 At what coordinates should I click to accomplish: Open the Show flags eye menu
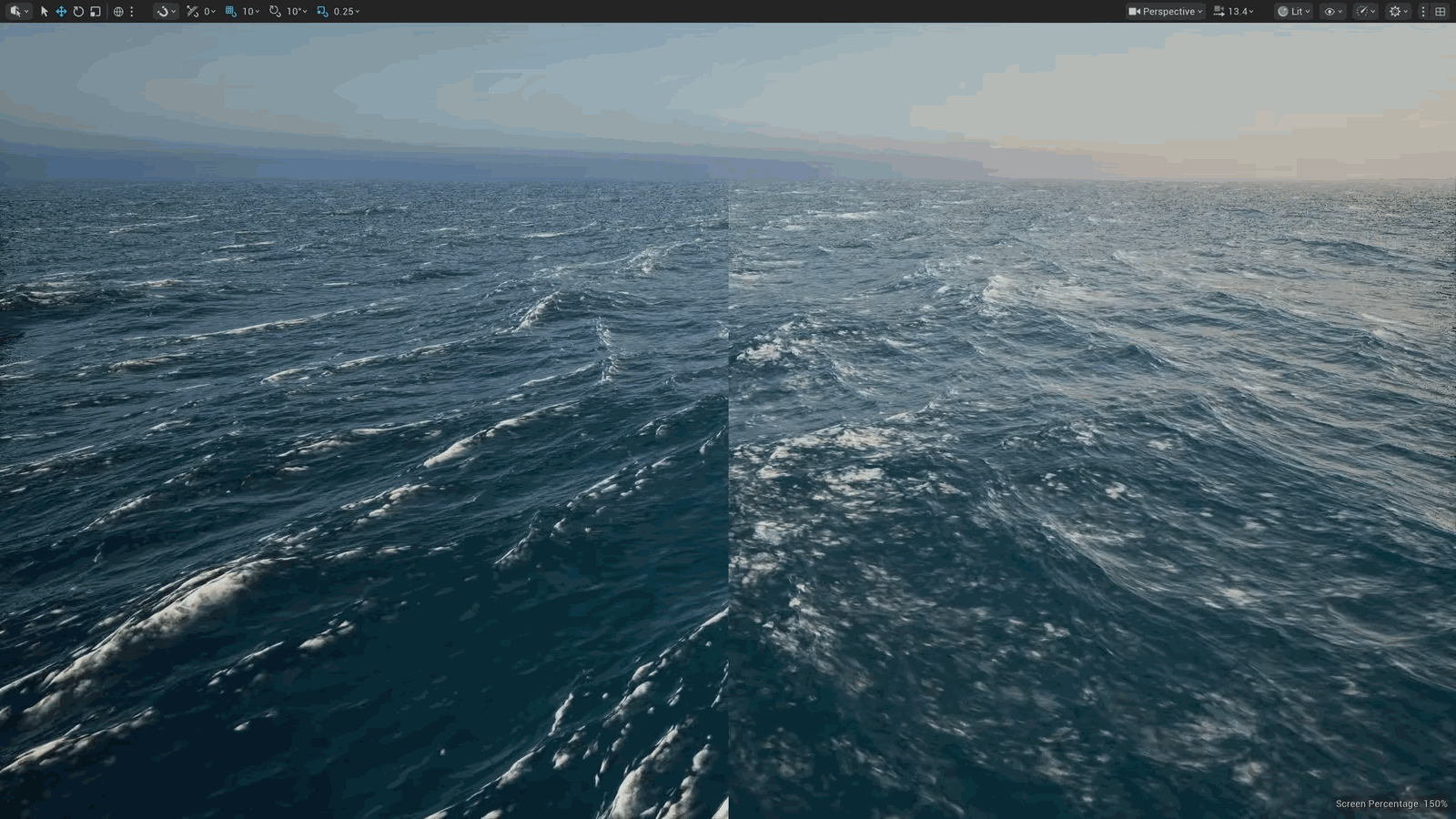1333,11
